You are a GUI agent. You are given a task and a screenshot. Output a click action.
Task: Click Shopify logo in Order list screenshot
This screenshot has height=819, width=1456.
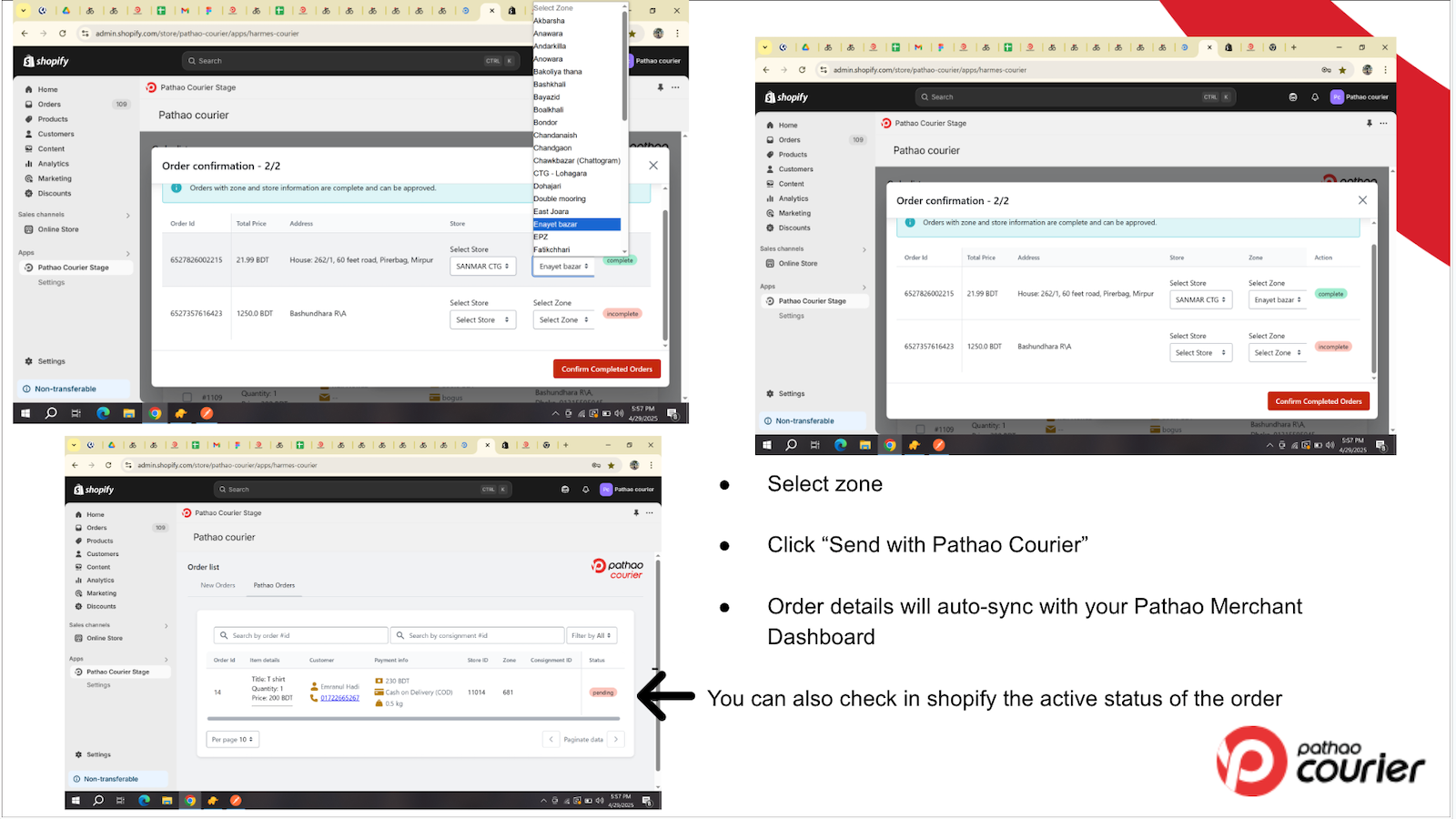click(94, 490)
